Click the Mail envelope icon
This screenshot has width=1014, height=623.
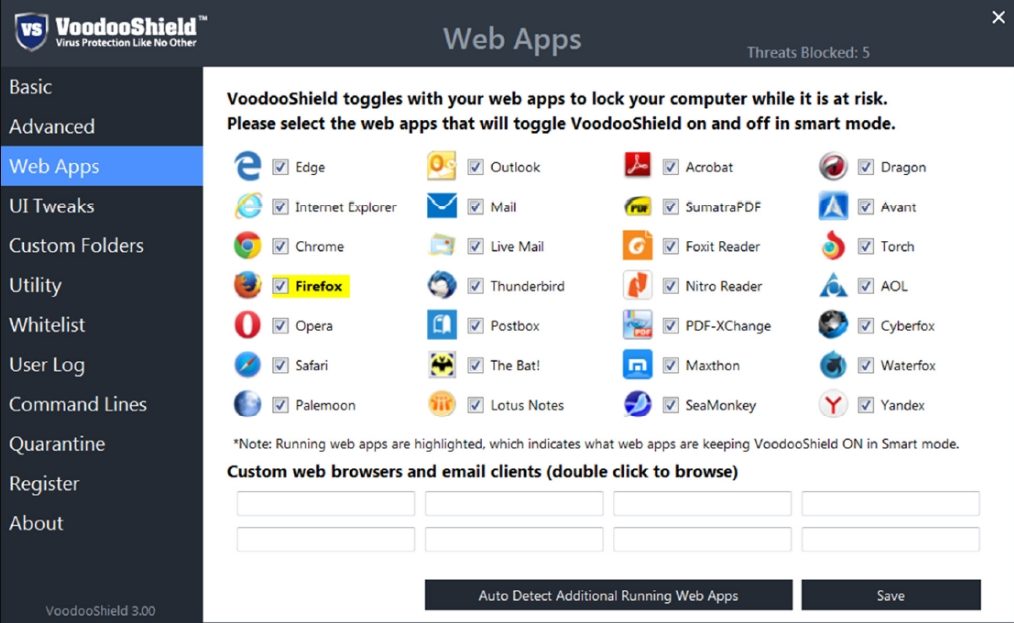(x=442, y=206)
